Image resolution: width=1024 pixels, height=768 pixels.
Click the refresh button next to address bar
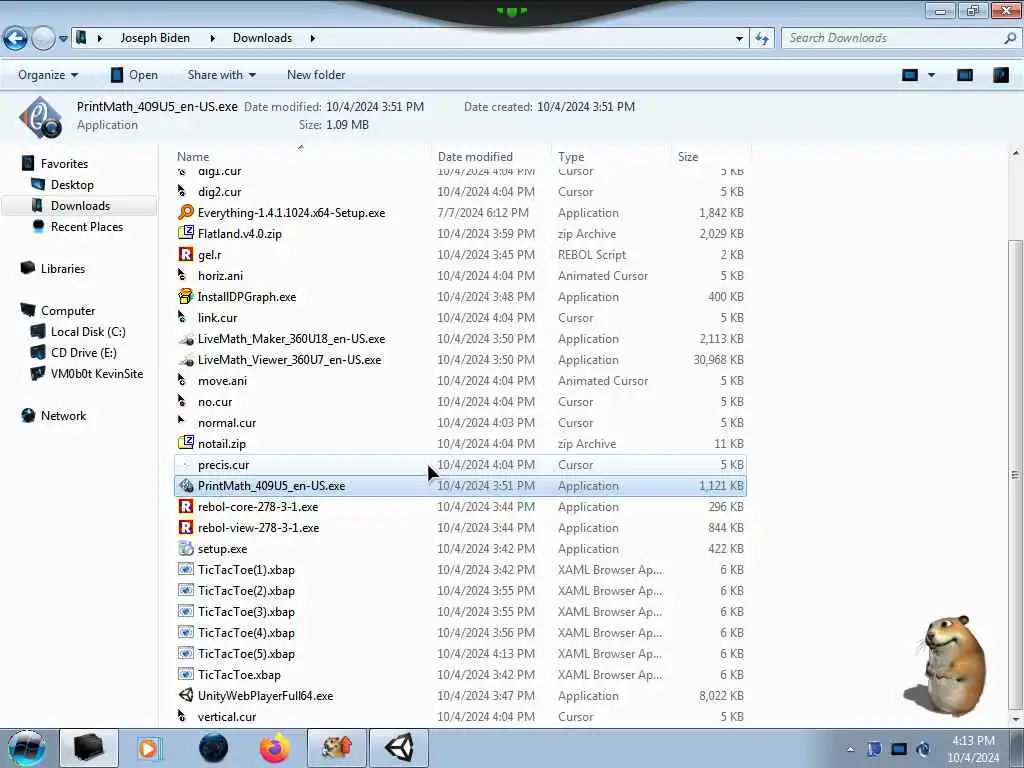pos(762,39)
